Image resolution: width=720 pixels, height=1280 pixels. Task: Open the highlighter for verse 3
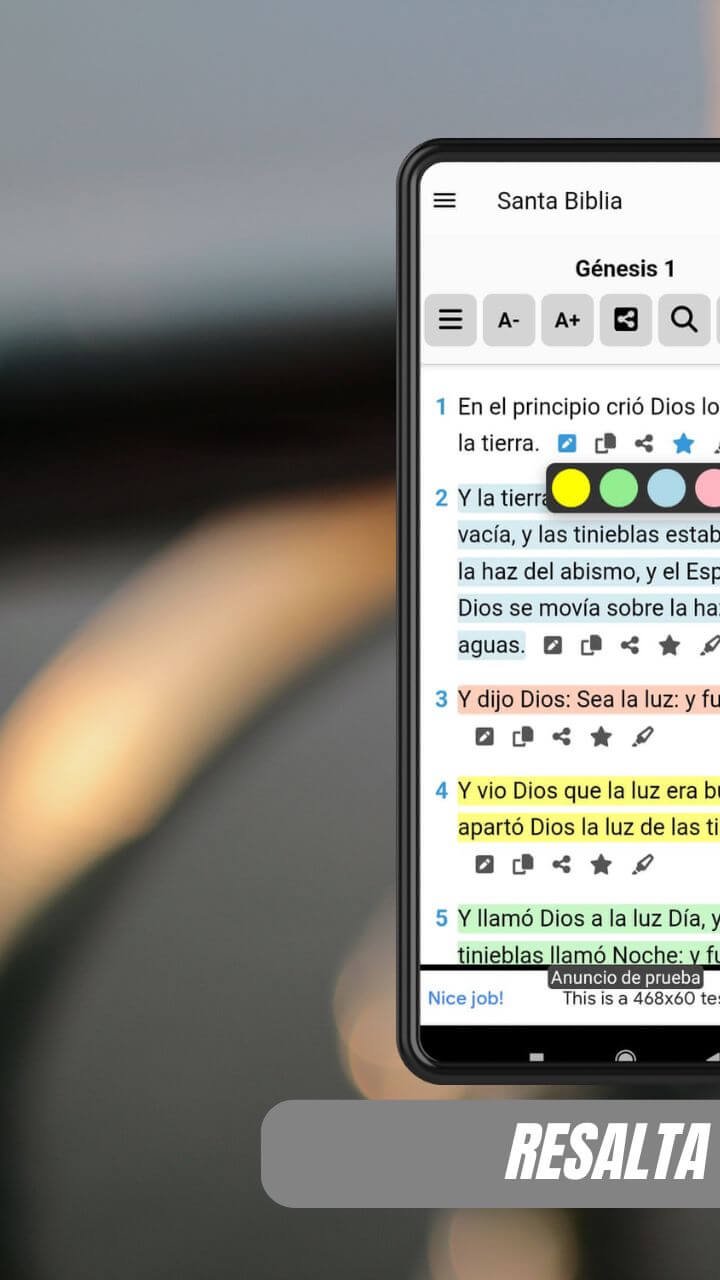(x=642, y=737)
